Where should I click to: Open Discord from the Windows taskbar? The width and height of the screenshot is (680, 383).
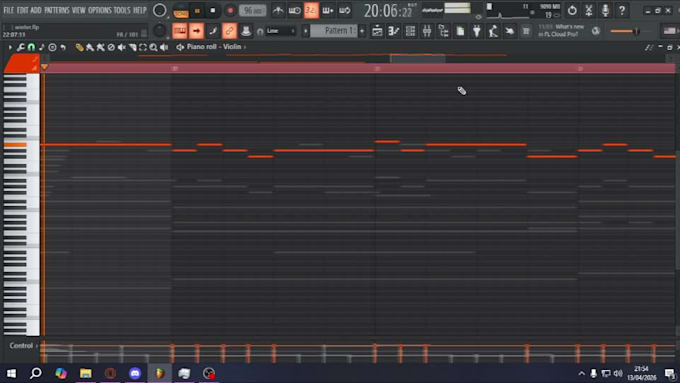135,373
